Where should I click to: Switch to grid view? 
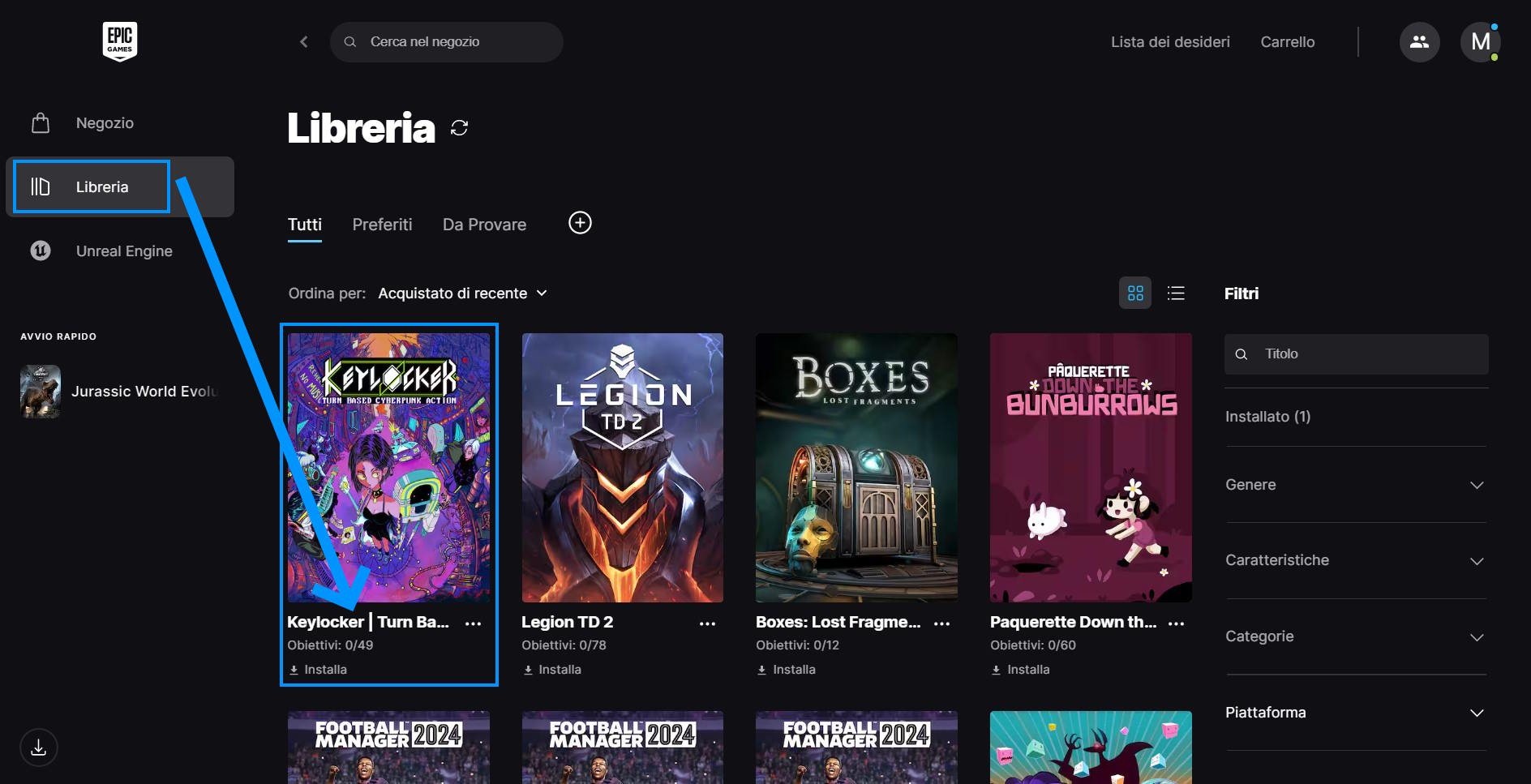[1135, 293]
